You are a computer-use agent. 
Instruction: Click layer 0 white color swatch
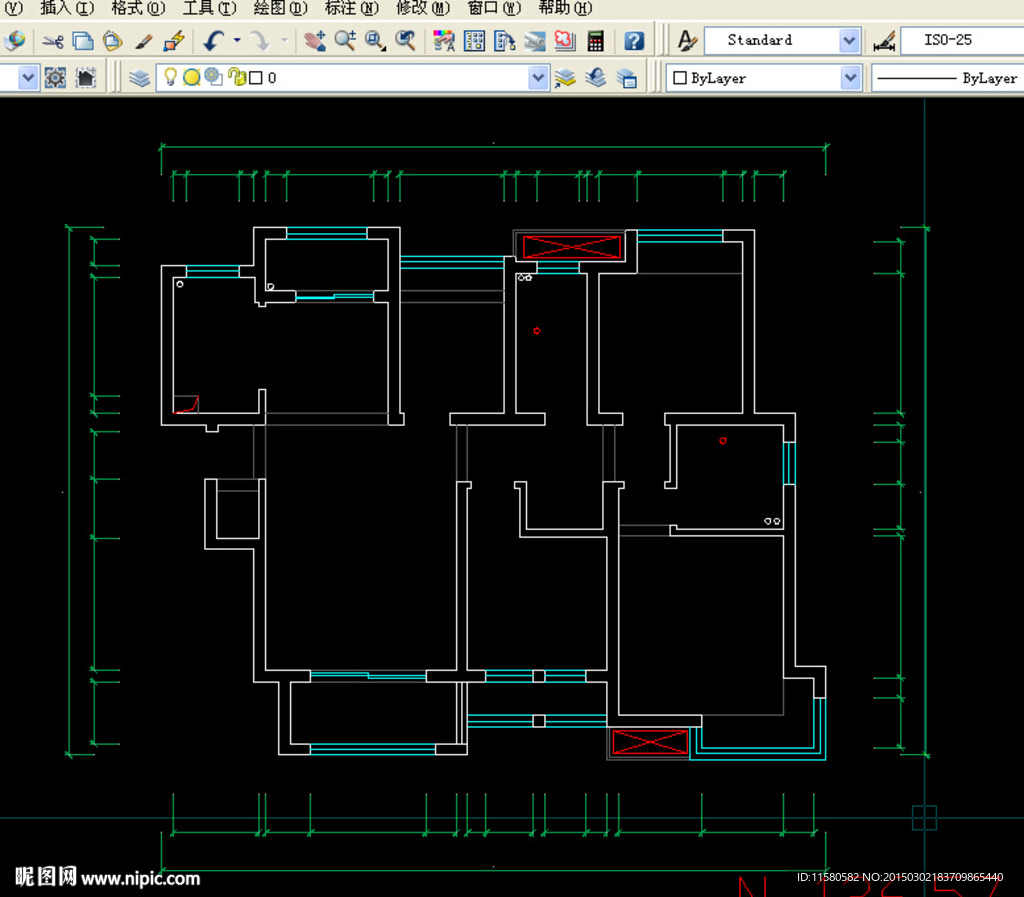pos(256,78)
